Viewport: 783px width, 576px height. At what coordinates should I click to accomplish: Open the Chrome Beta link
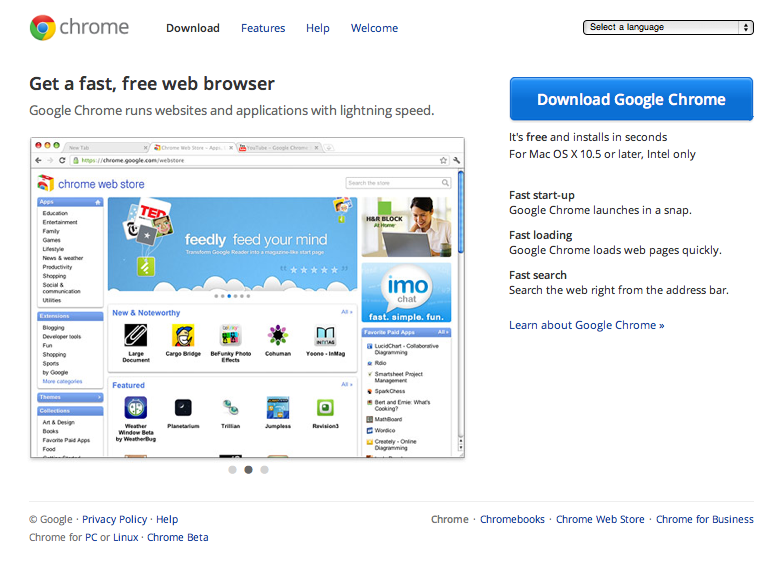[178, 538]
